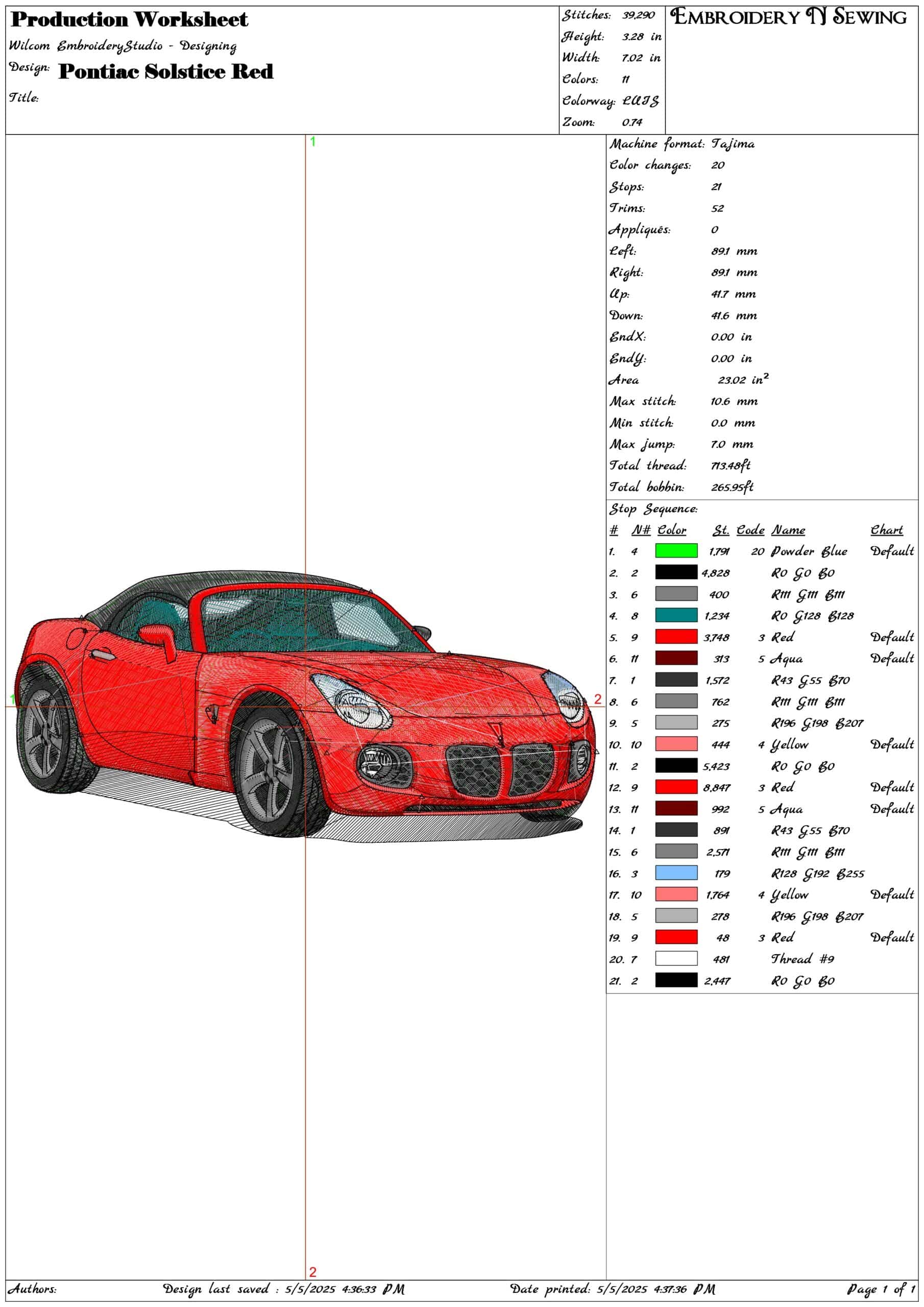Click the thread name 'Thread #9'
The height and width of the screenshot is (1307, 924).
coord(803,959)
